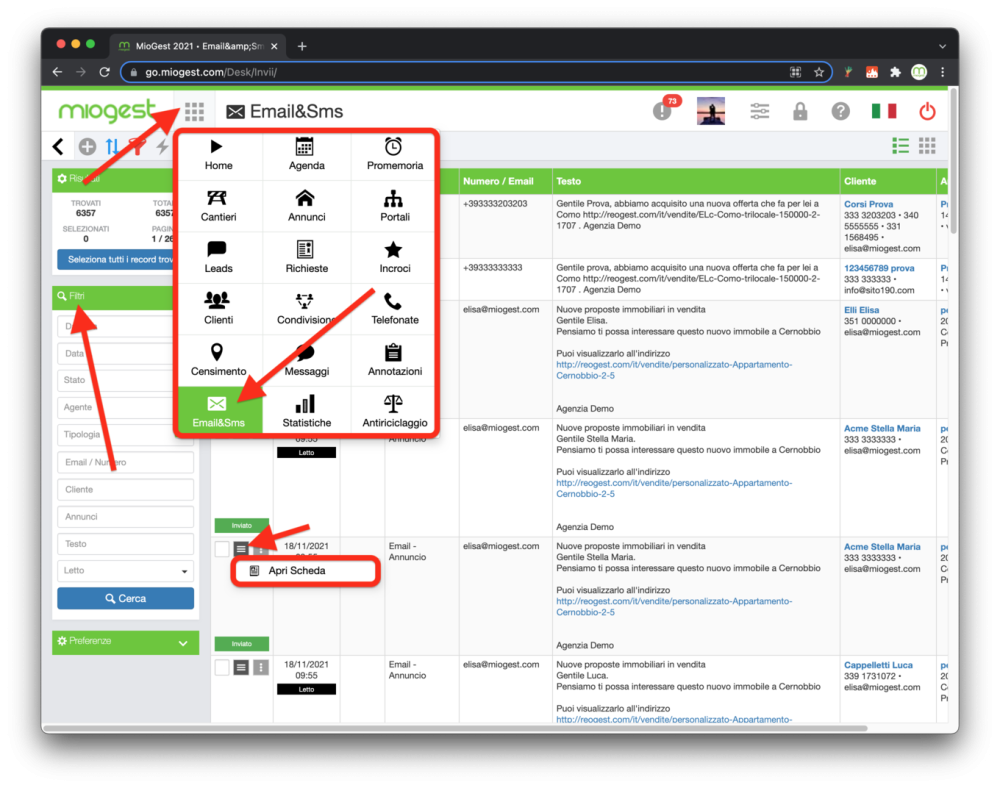The height and width of the screenshot is (788, 1000).
Task: Go back with the left chevron
Action: click(x=58, y=147)
